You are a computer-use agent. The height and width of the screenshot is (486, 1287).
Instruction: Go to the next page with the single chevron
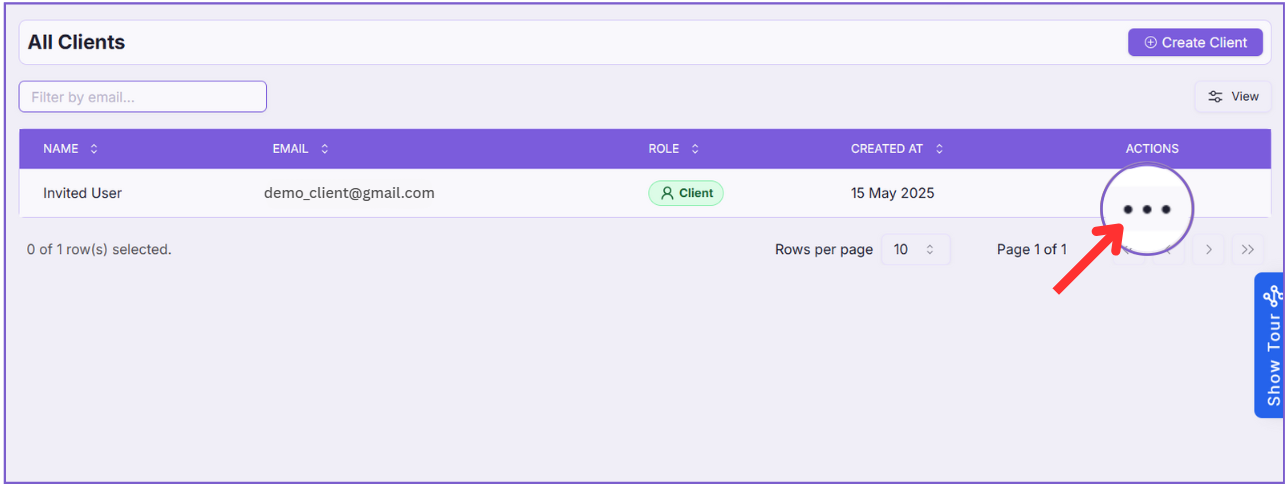1208,250
